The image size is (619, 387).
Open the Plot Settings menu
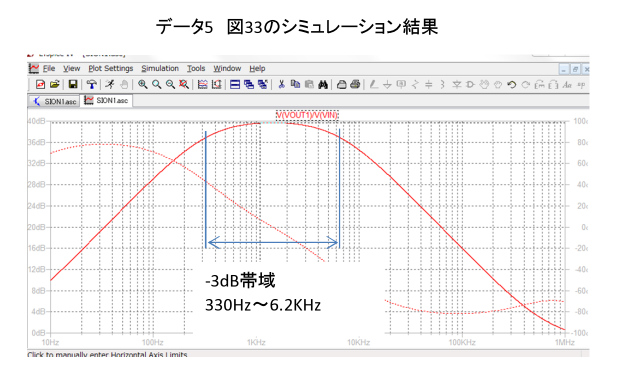coord(111,69)
